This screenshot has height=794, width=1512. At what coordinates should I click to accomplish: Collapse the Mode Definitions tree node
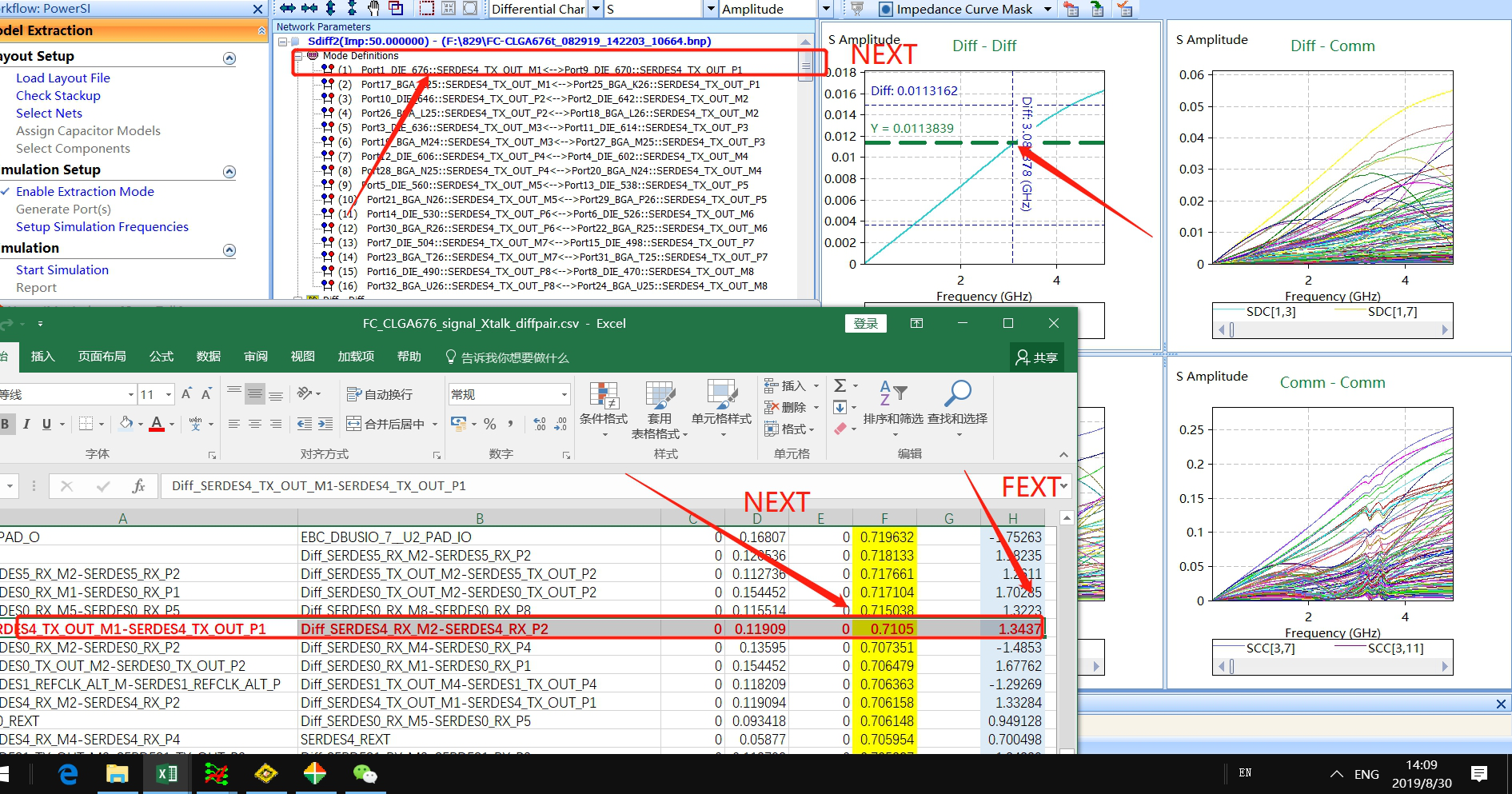click(x=297, y=56)
